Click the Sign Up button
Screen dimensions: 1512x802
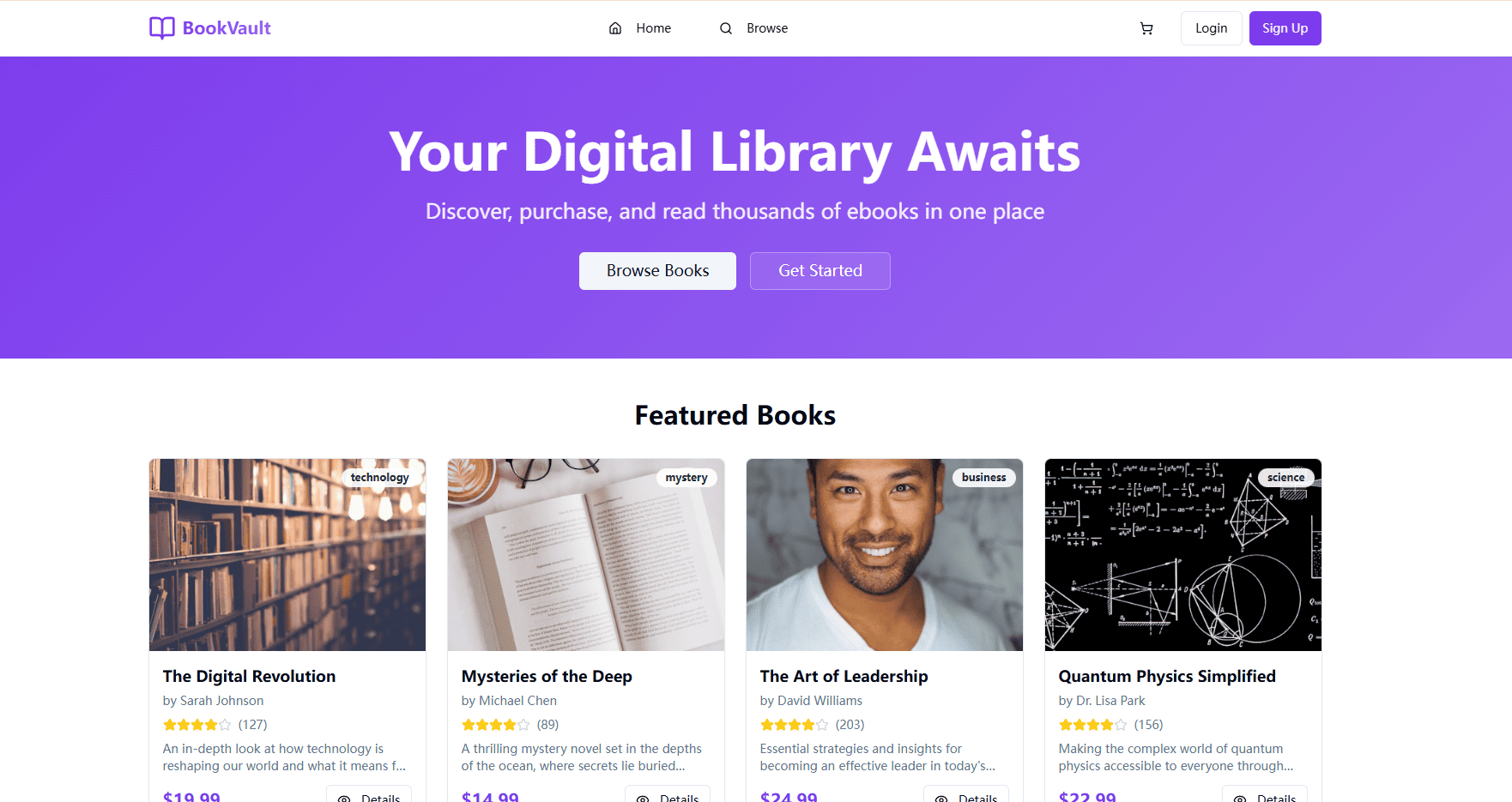1285,28
